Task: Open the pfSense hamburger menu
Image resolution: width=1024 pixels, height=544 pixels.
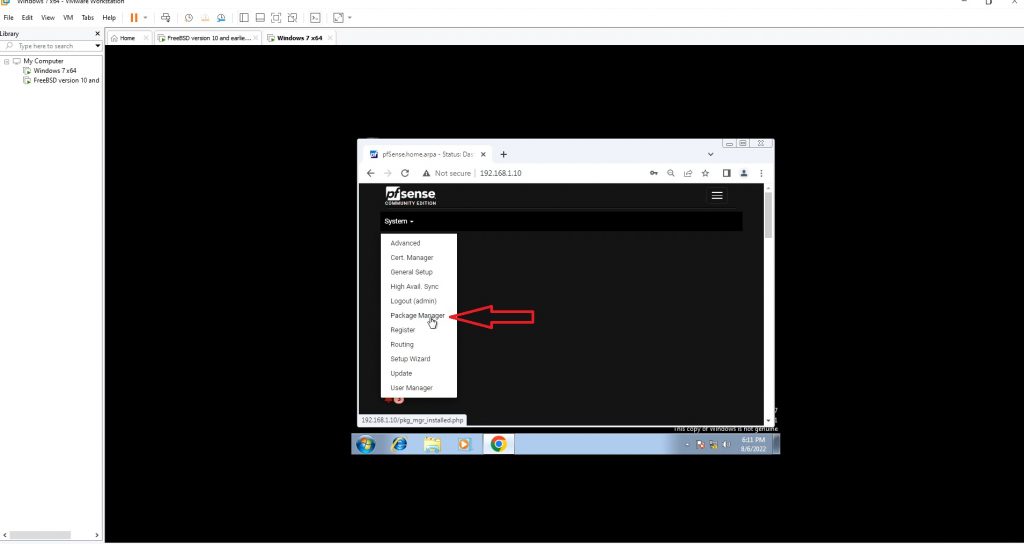Action: [x=717, y=196]
